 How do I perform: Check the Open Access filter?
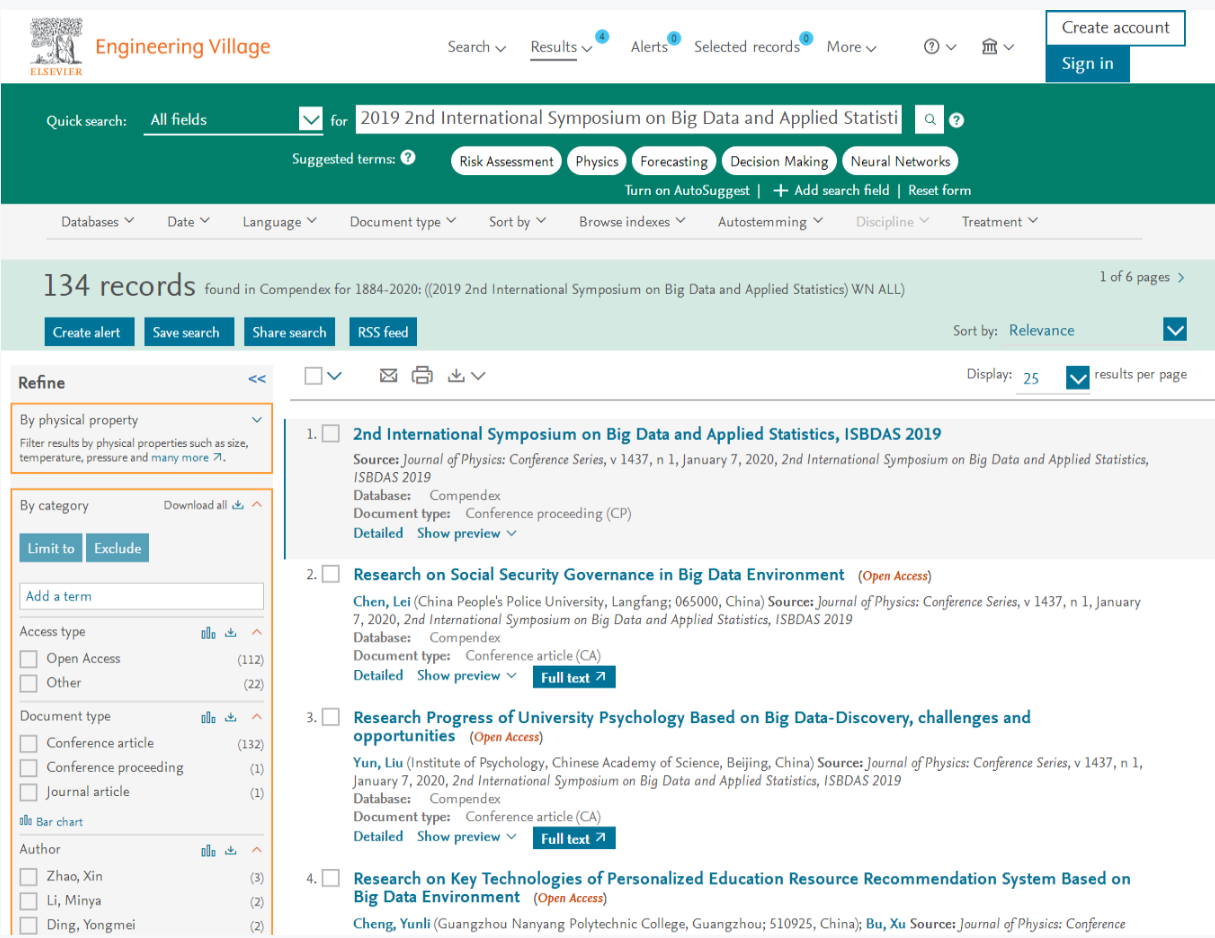click(29, 659)
